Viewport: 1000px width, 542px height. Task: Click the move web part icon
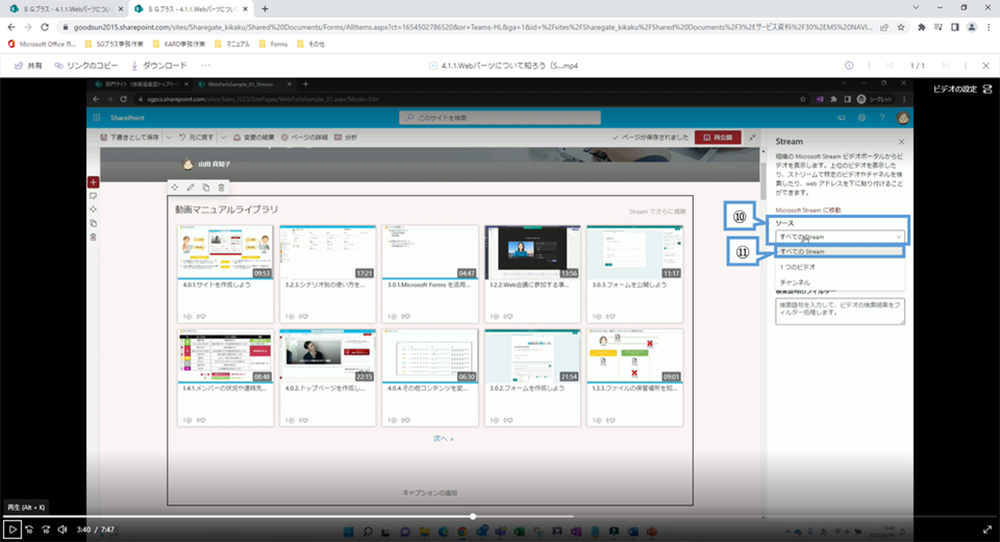pos(175,187)
